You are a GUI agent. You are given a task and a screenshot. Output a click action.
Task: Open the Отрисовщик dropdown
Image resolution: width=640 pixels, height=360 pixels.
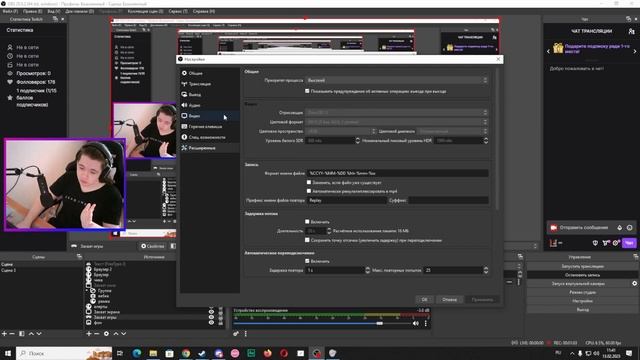coord(396,112)
